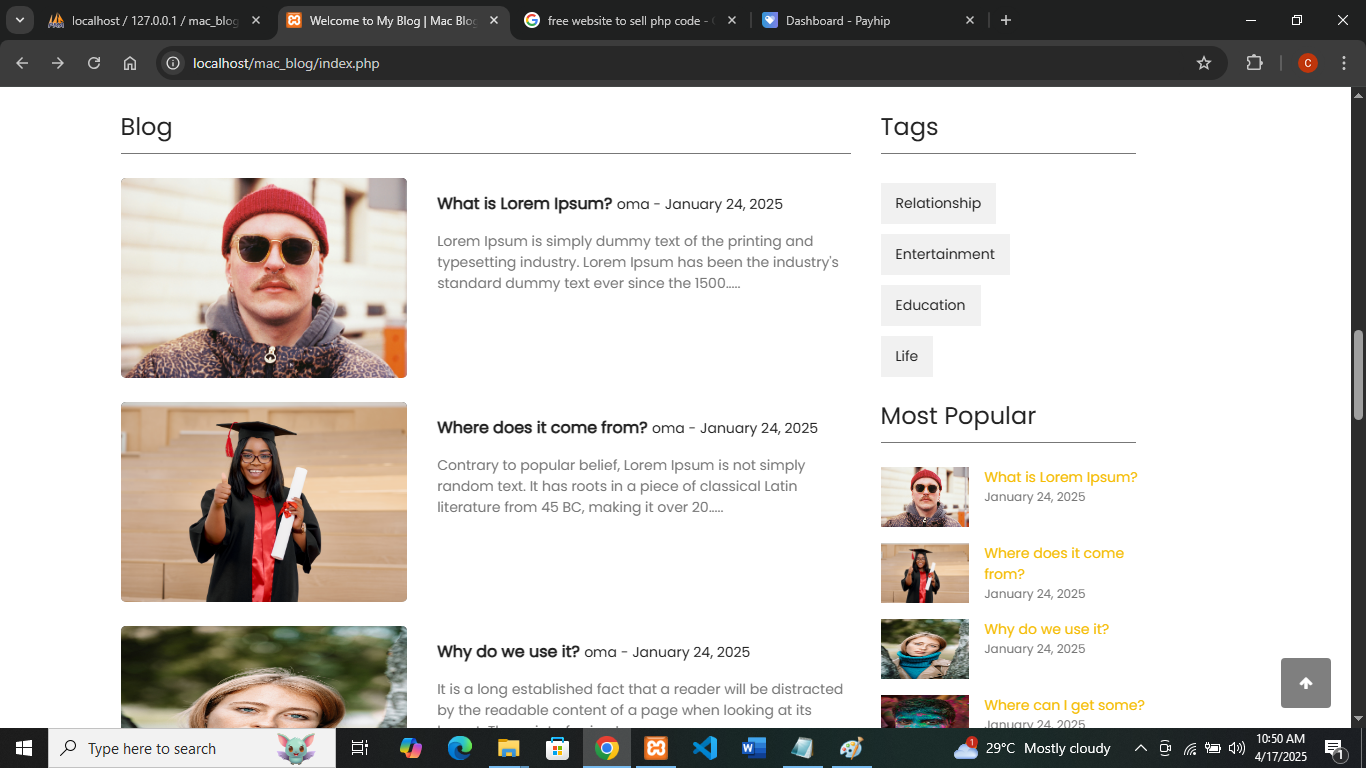The height and width of the screenshot is (768, 1366).
Task: Open the graduate woman post image
Action: point(264,502)
